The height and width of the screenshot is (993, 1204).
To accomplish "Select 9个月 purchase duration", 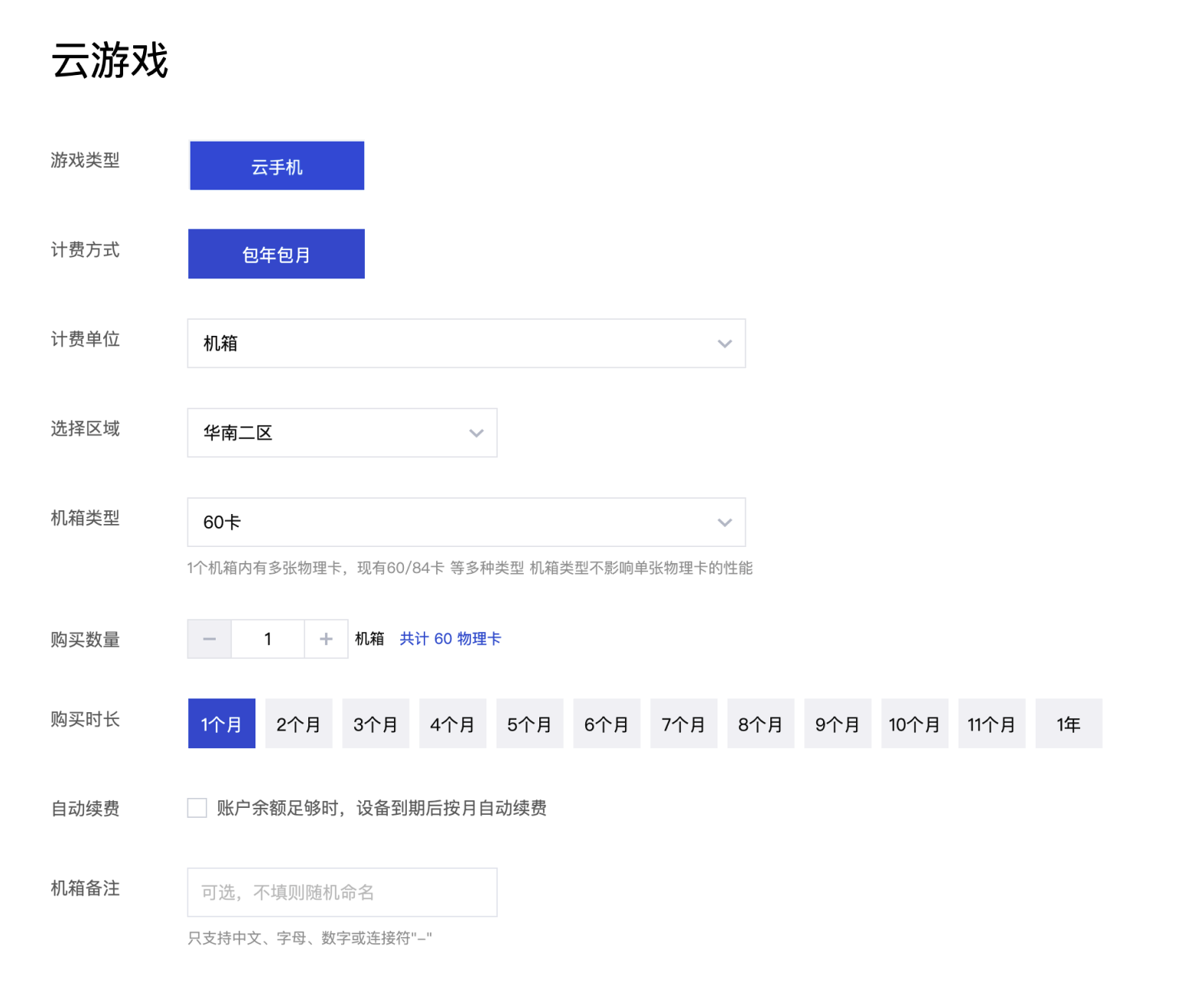I will point(838,724).
